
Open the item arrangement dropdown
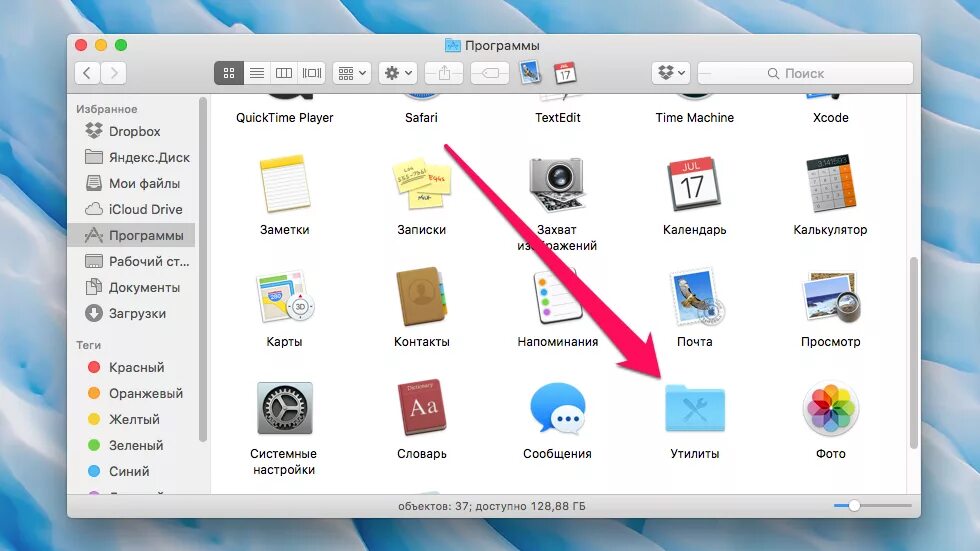(352, 73)
